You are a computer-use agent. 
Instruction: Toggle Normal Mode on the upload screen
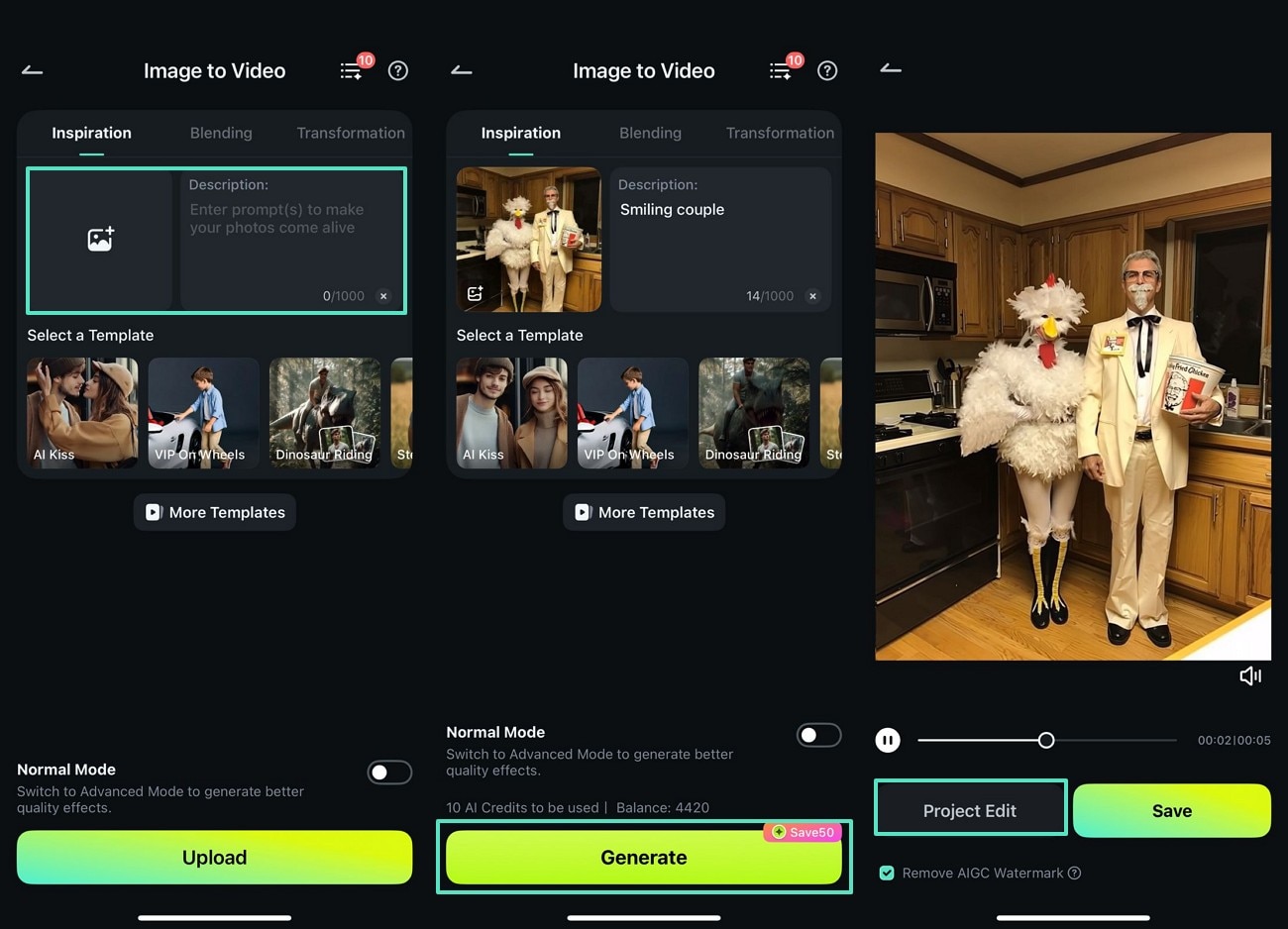pos(389,772)
